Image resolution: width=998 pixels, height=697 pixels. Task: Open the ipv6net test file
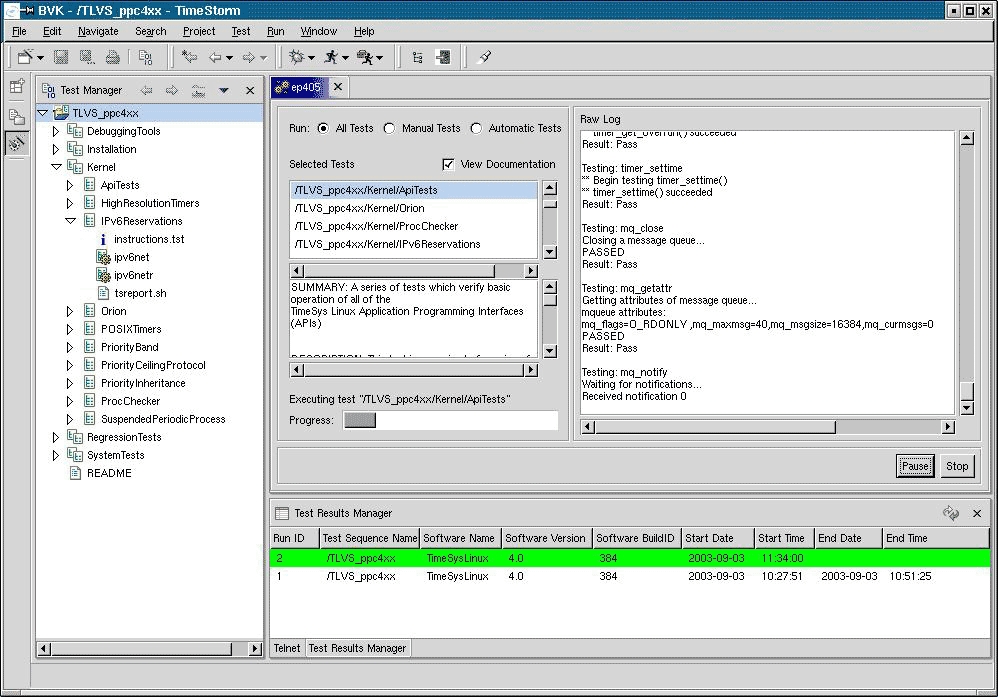coord(131,257)
